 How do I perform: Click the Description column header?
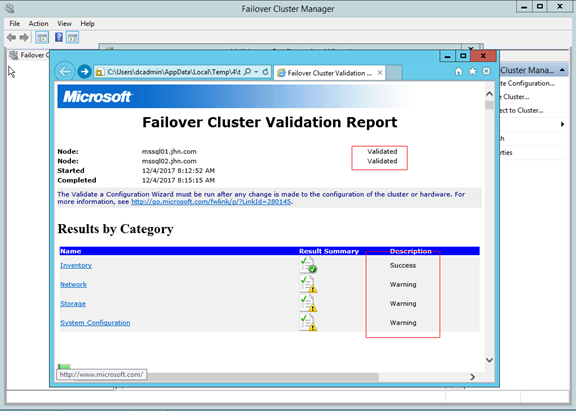[410, 251]
